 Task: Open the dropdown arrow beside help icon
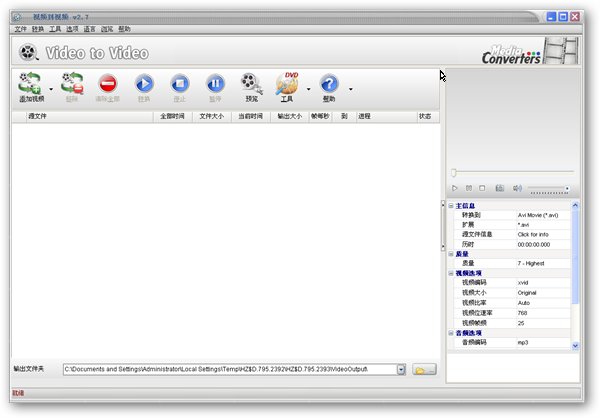(351, 89)
